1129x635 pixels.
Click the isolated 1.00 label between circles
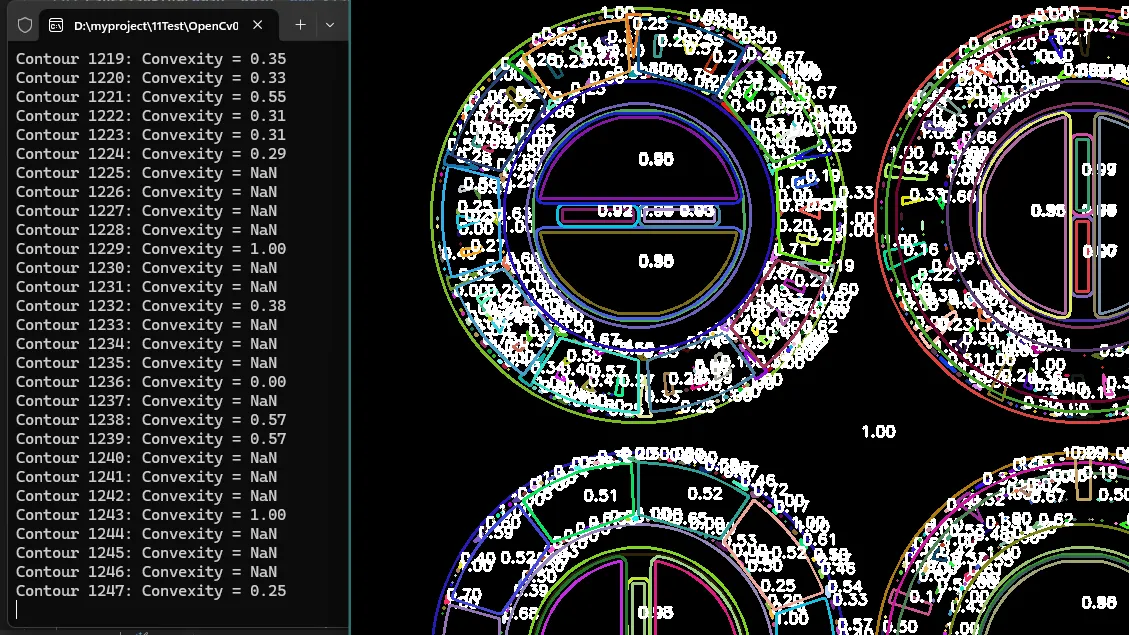878,432
